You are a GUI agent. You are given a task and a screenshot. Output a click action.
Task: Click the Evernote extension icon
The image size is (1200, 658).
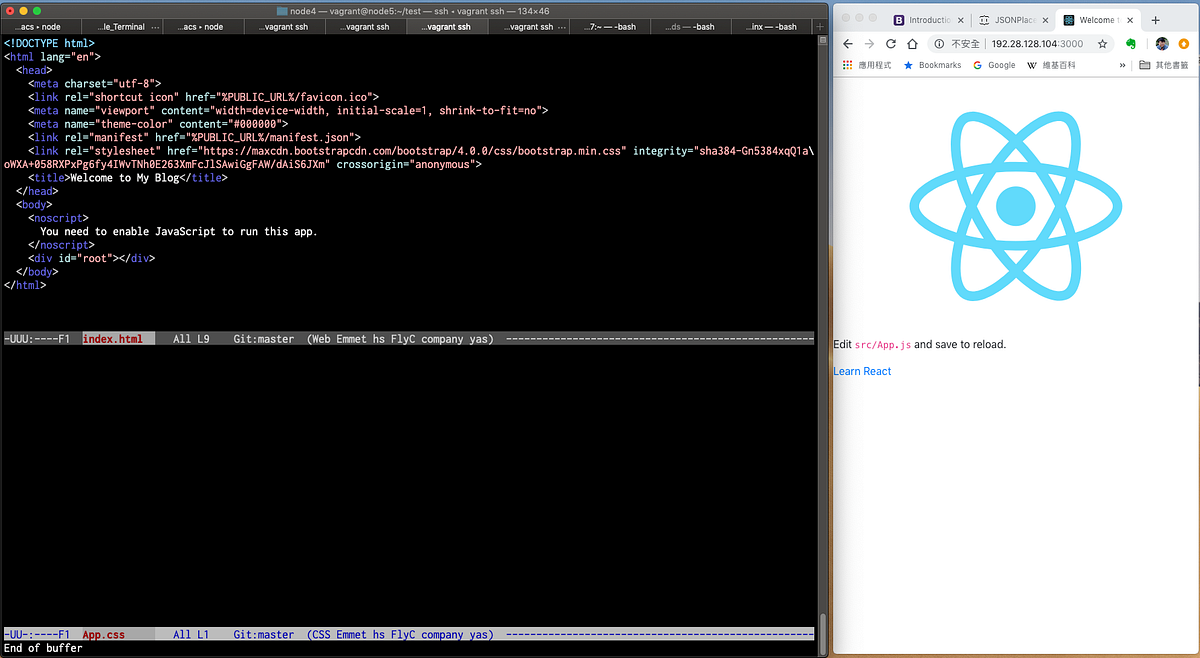(x=1131, y=43)
